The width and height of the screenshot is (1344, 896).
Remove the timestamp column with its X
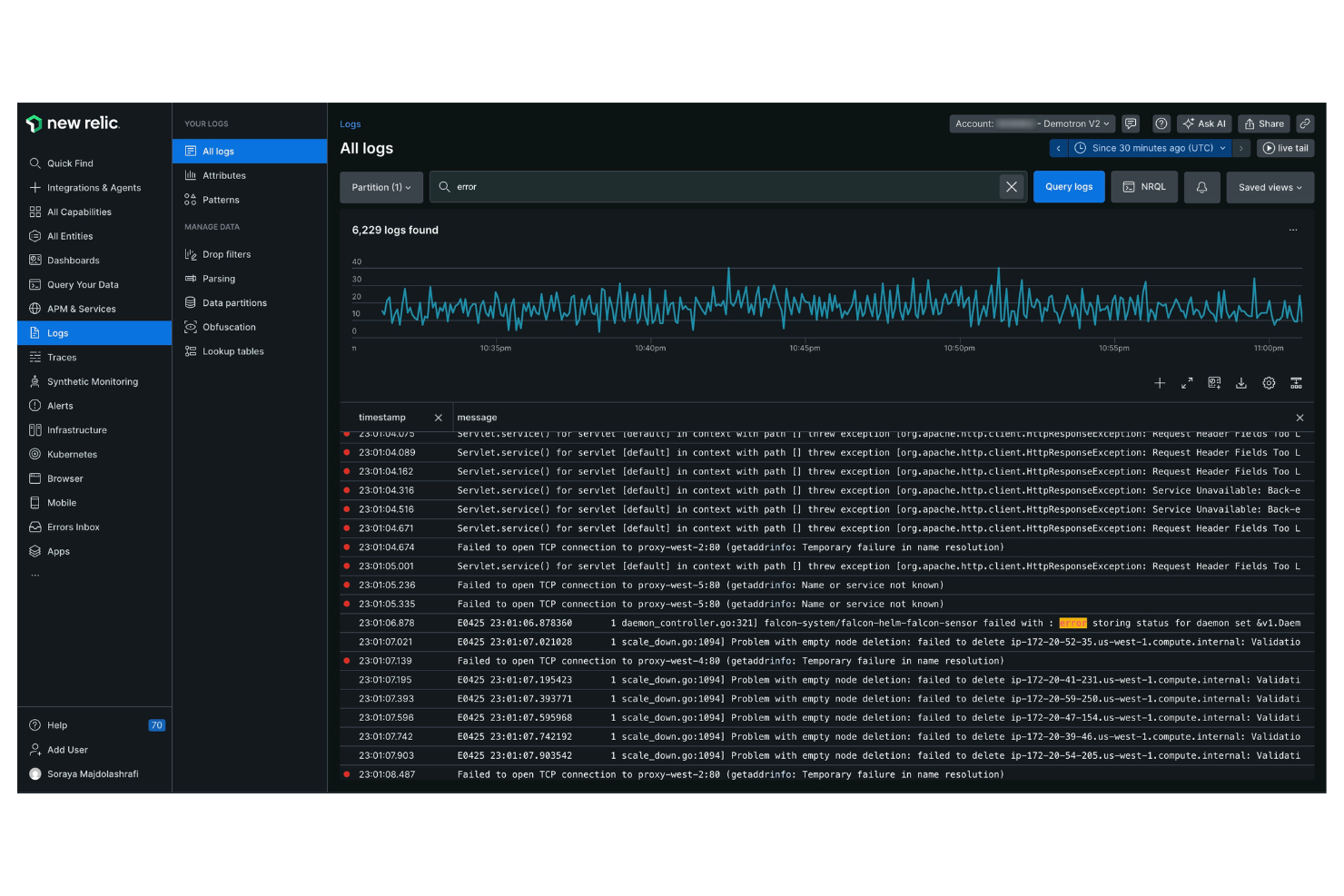439,418
